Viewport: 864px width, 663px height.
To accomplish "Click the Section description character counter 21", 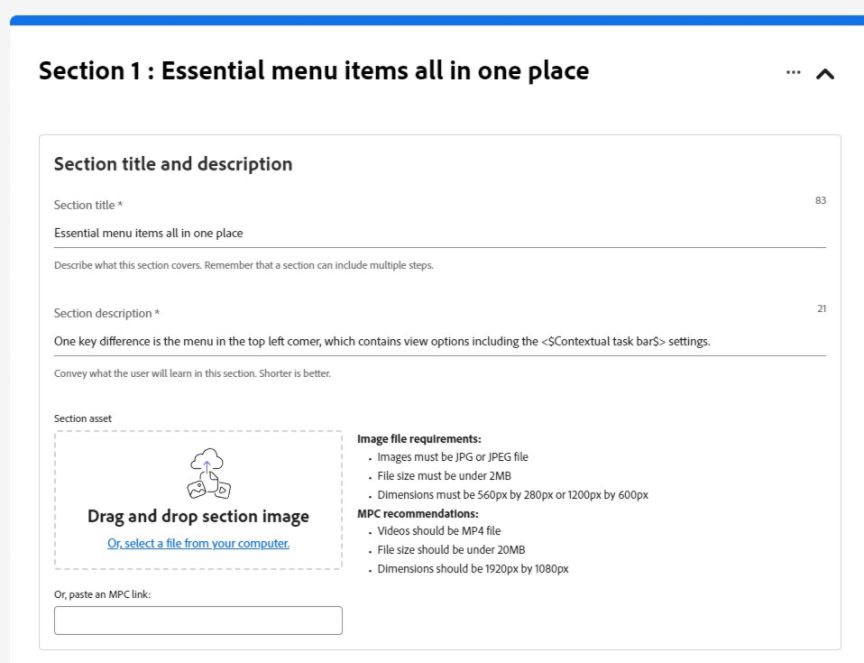I will point(821,309).
